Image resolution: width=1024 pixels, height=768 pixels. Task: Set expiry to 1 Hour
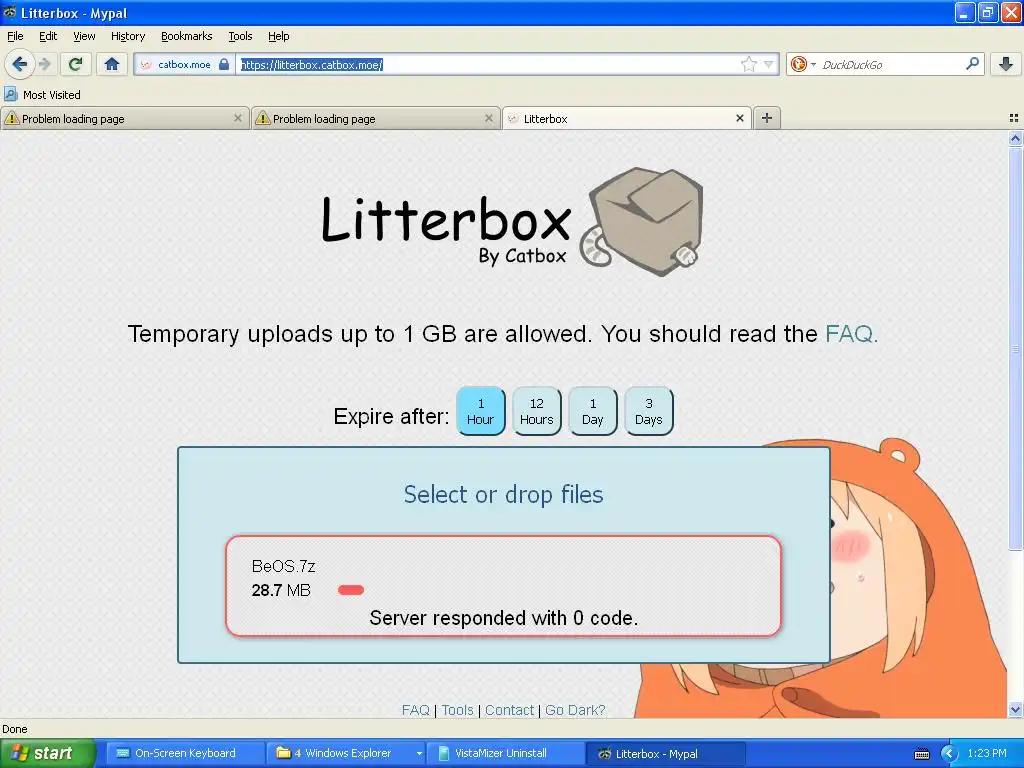[x=481, y=411]
